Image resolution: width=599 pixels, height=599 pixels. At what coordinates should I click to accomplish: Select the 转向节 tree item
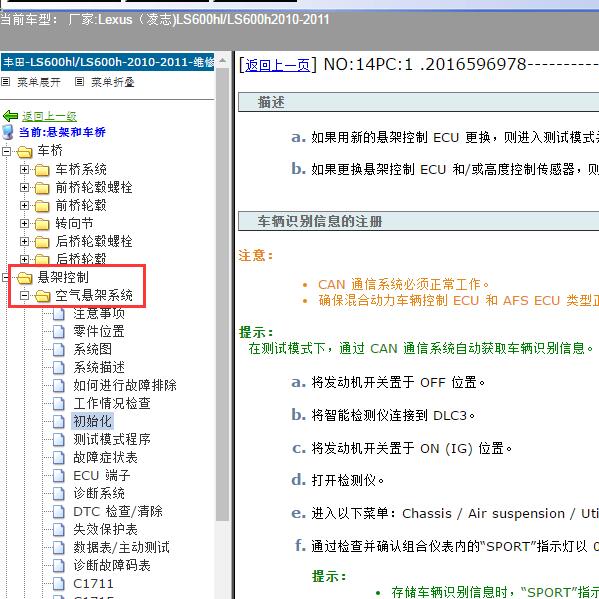pyautogui.click(x=74, y=223)
